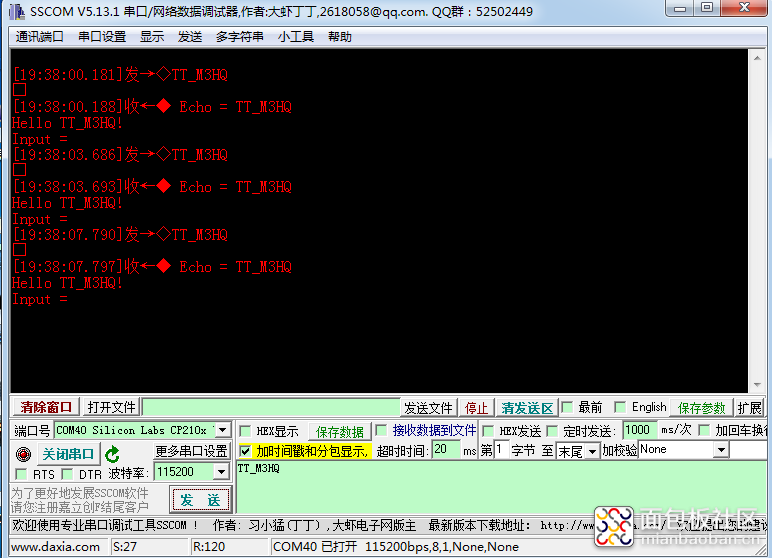Click the [19:38:07.797] Echo log line

[x=152, y=266]
